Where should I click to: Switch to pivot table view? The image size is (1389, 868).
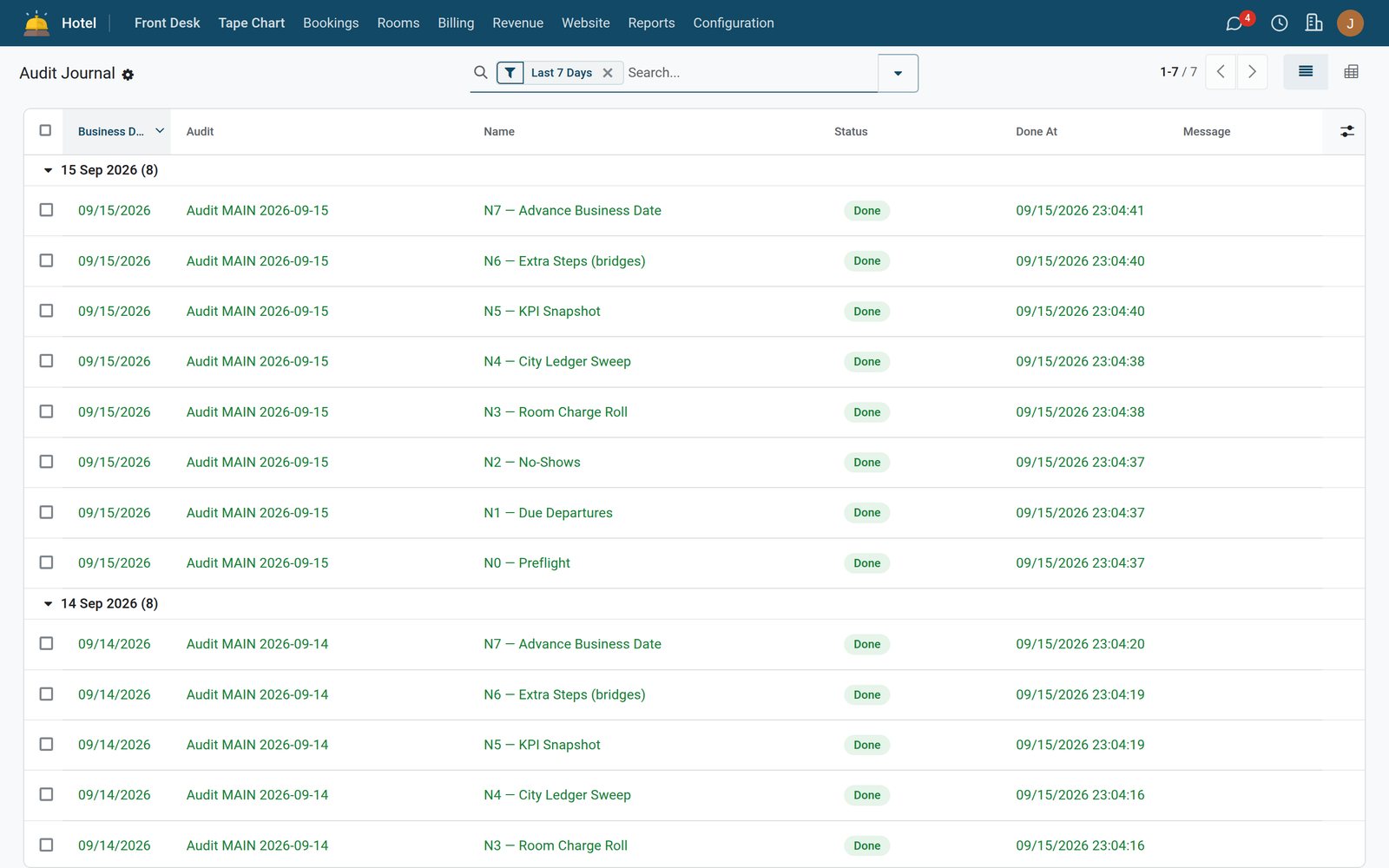pos(1351,72)
